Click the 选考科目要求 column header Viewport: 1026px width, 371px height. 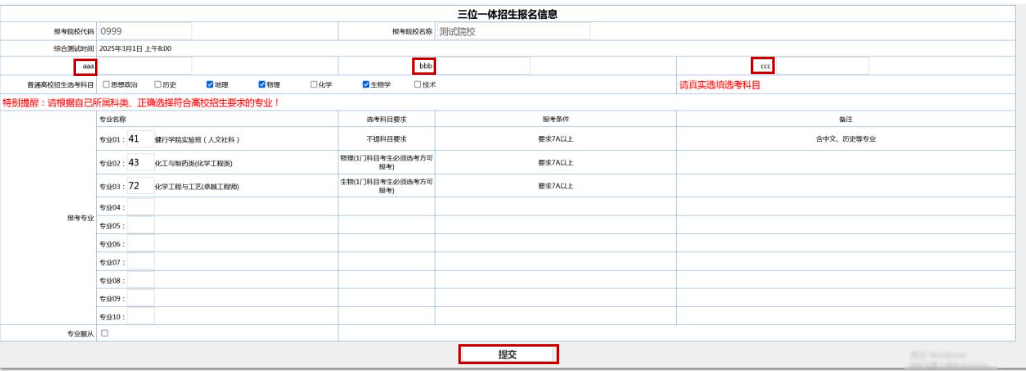coord(386,119)
